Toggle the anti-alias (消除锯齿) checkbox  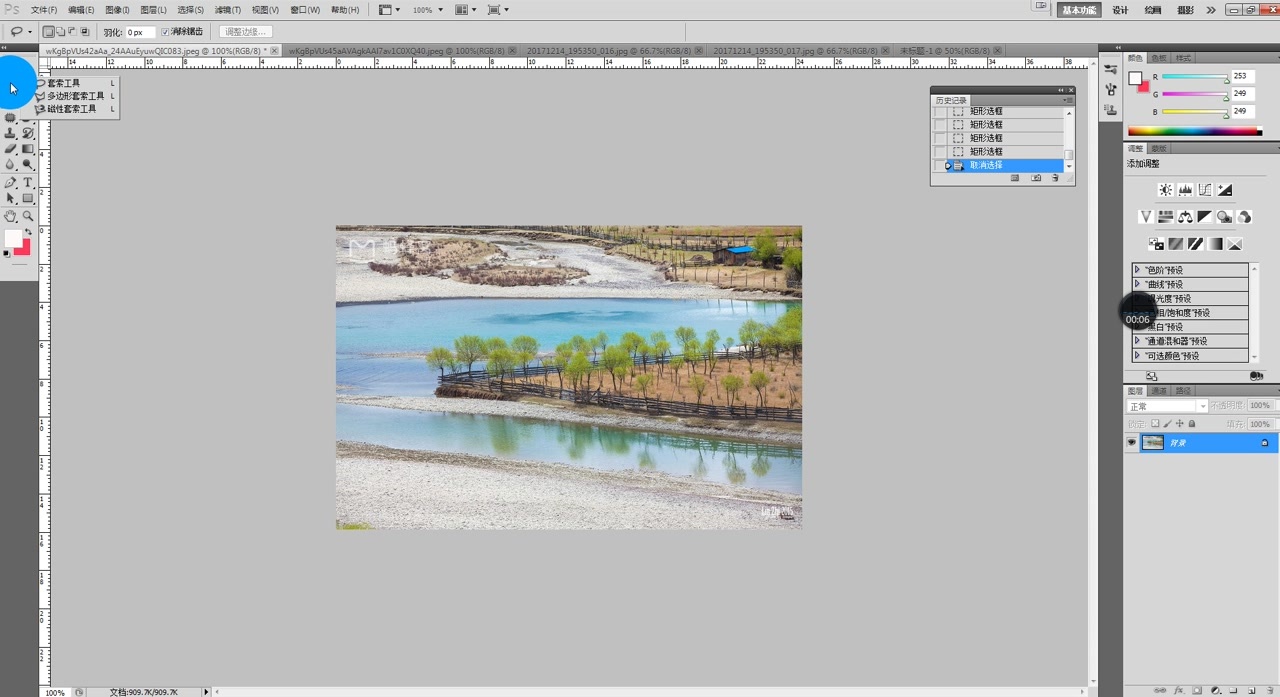tap(165, 32)
